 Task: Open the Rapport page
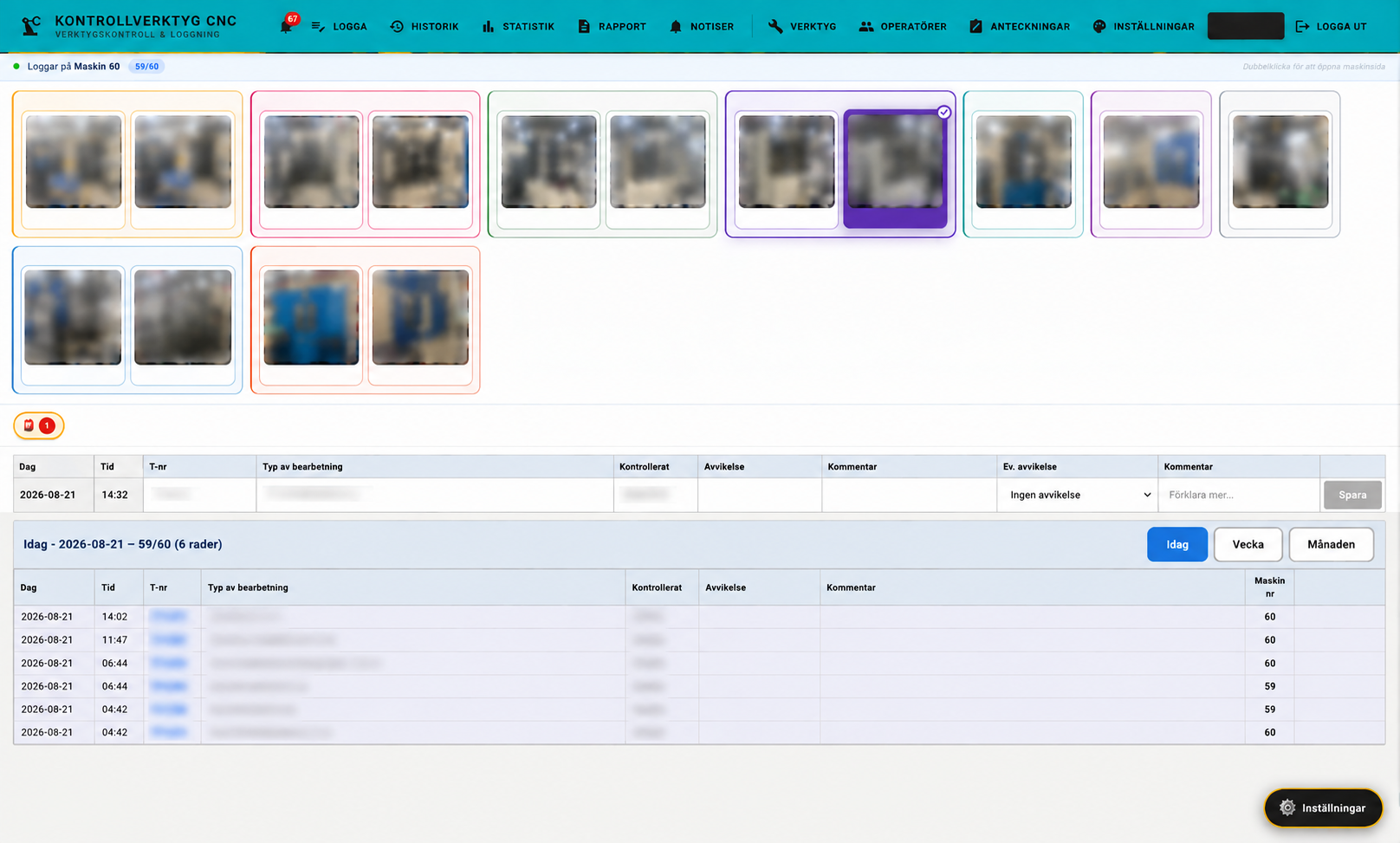(612, 27)
